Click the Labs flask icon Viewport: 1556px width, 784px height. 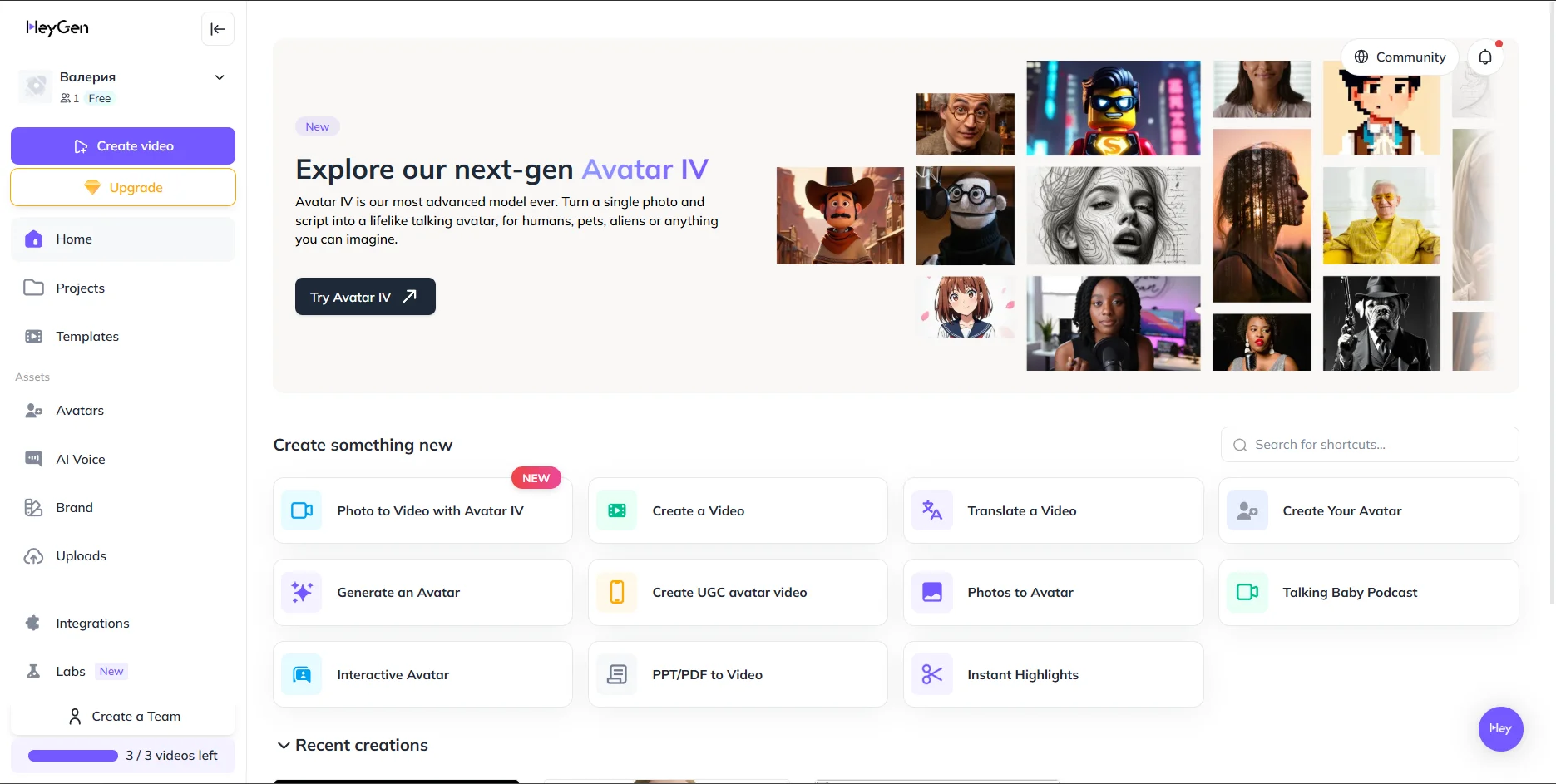[x=33, y=672]
